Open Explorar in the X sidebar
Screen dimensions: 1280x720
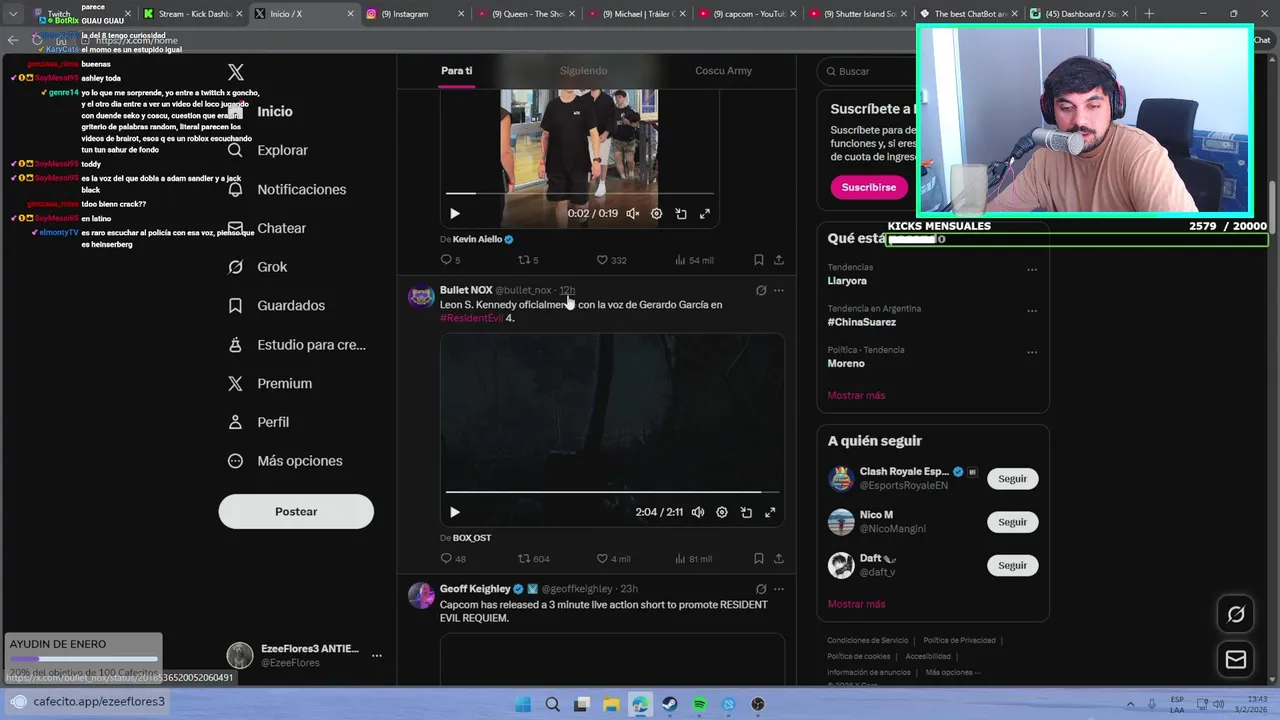tap(268, 150)
